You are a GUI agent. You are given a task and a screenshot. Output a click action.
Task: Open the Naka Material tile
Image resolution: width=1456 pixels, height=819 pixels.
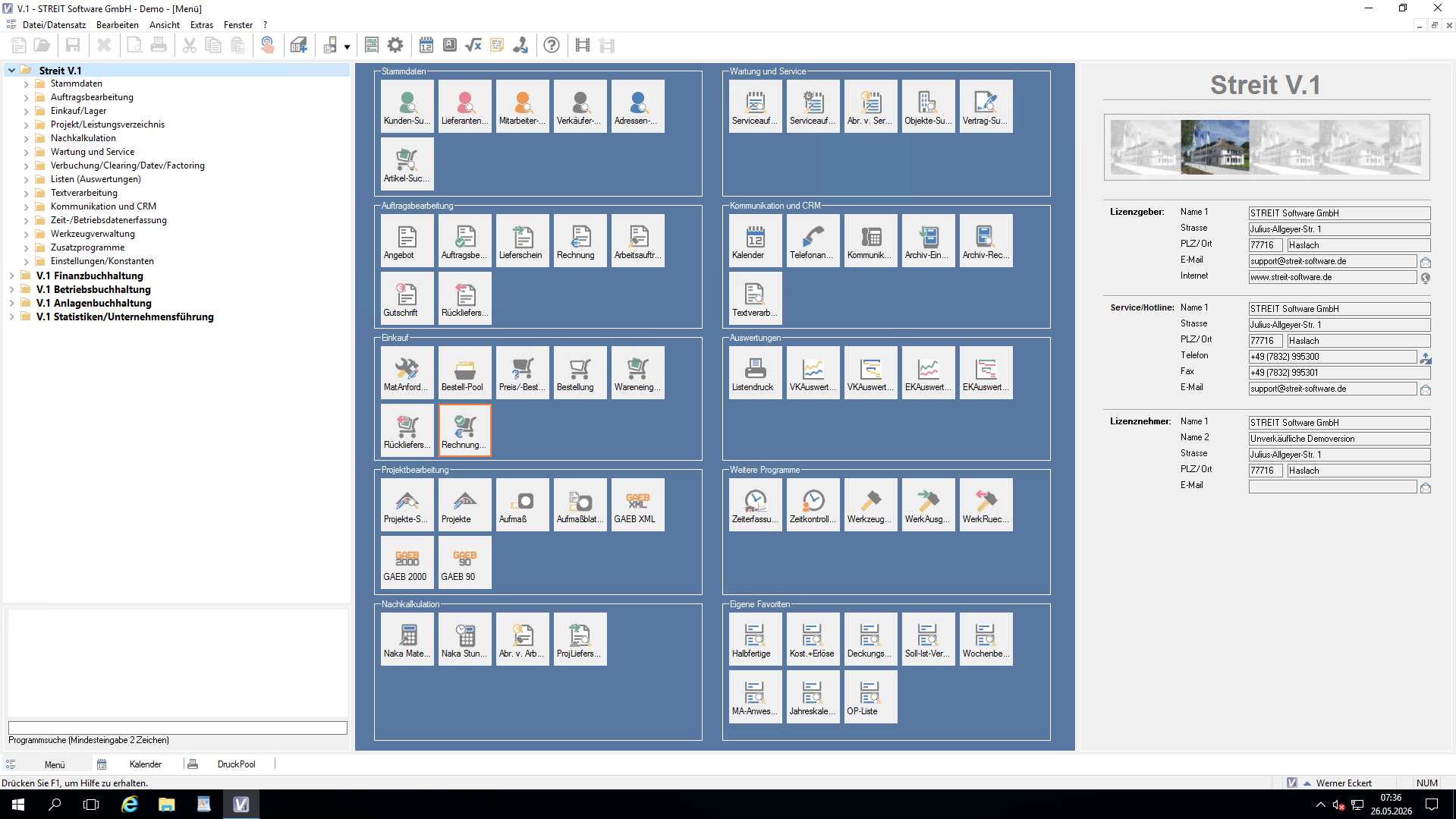pos(407,639)
